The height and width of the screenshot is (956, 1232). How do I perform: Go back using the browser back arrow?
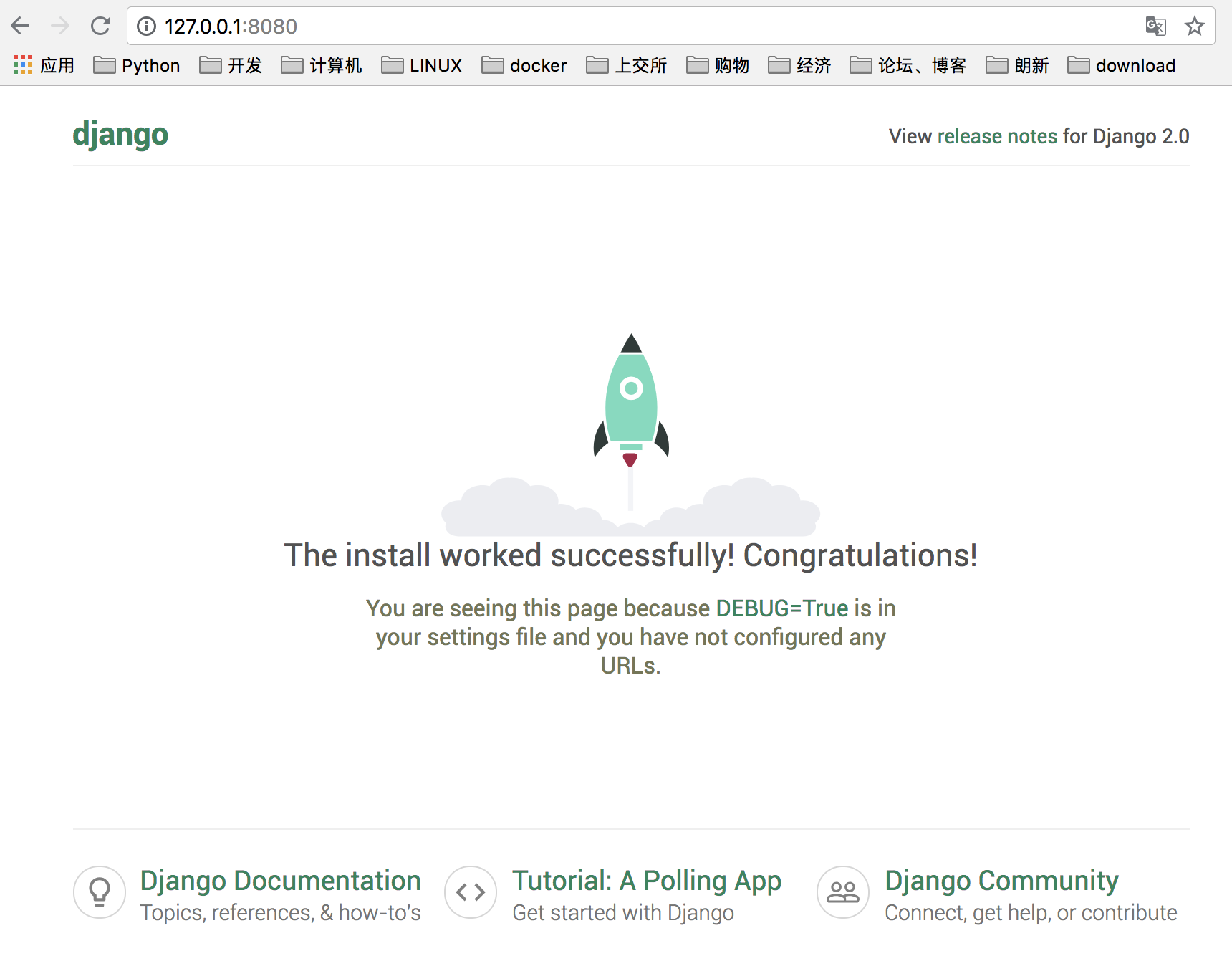click(x=20, y=27)
